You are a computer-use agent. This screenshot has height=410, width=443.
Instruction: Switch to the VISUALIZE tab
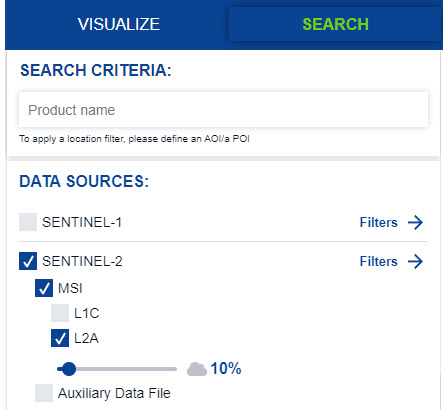[x=119, y=24]
